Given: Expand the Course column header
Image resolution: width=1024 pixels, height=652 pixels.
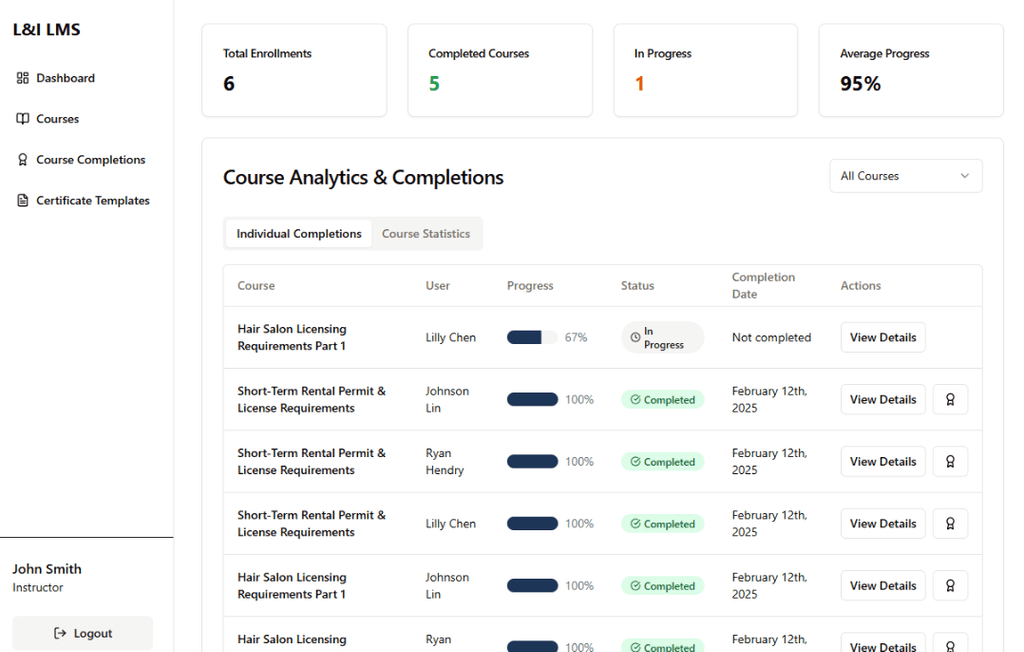Looking at the screenshot, I should coord(256,285).
